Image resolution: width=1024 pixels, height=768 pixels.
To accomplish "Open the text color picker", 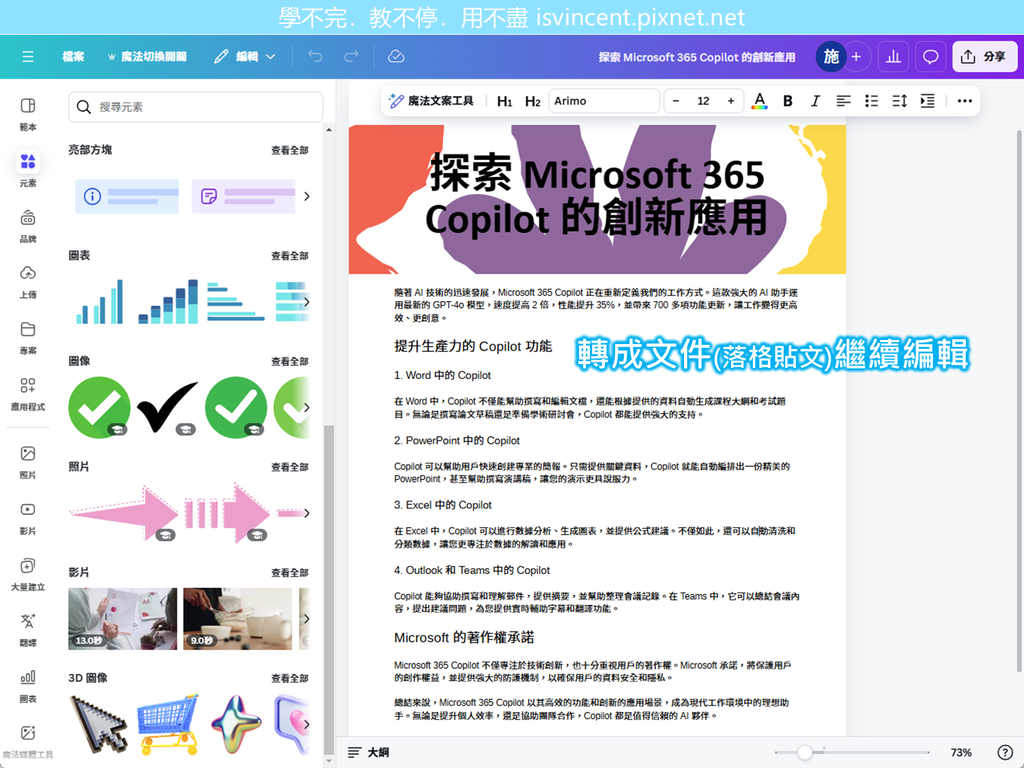I will [759, 101].
